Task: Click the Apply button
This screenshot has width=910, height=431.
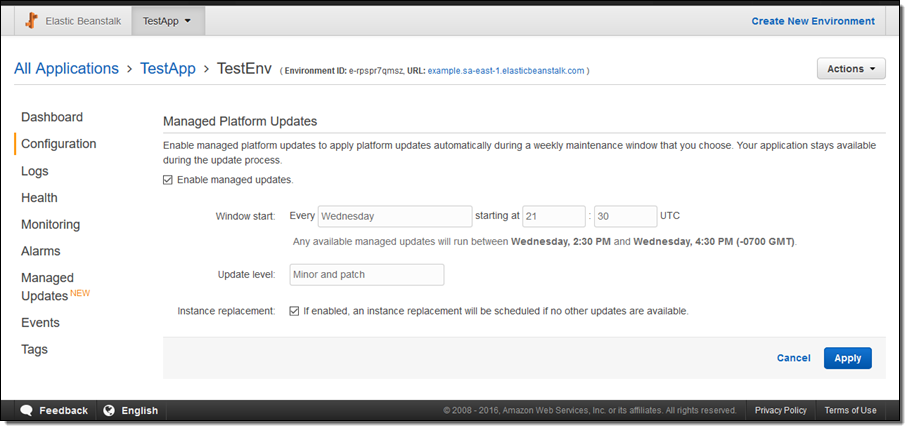Action: tap(847, 358)
